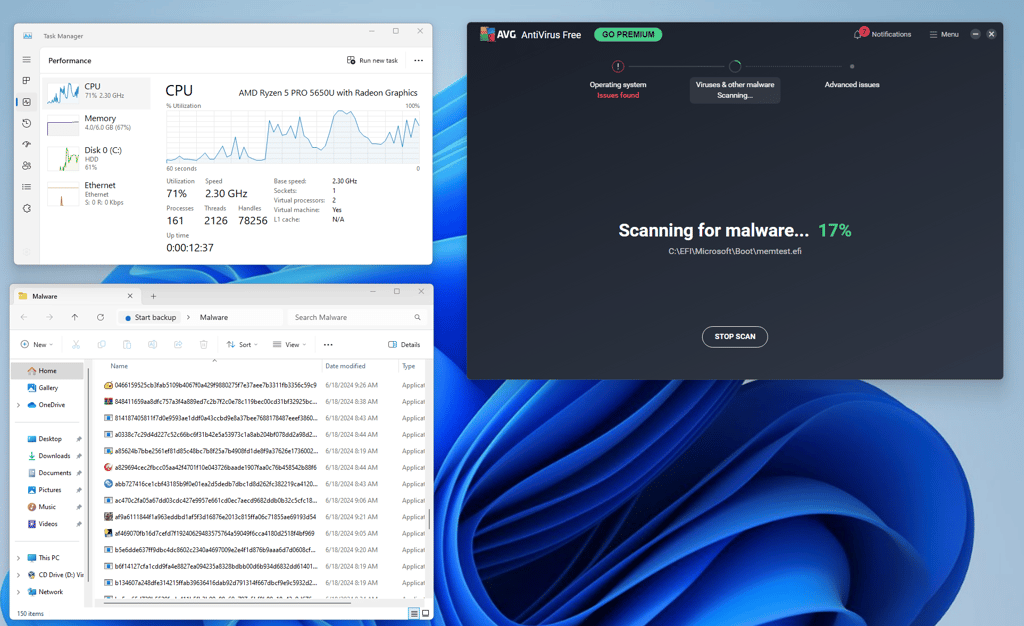Open See more ellipsis in Explorer toolbar
Image resolution: width=1024 pixels, height=626 pixels.
328,345
